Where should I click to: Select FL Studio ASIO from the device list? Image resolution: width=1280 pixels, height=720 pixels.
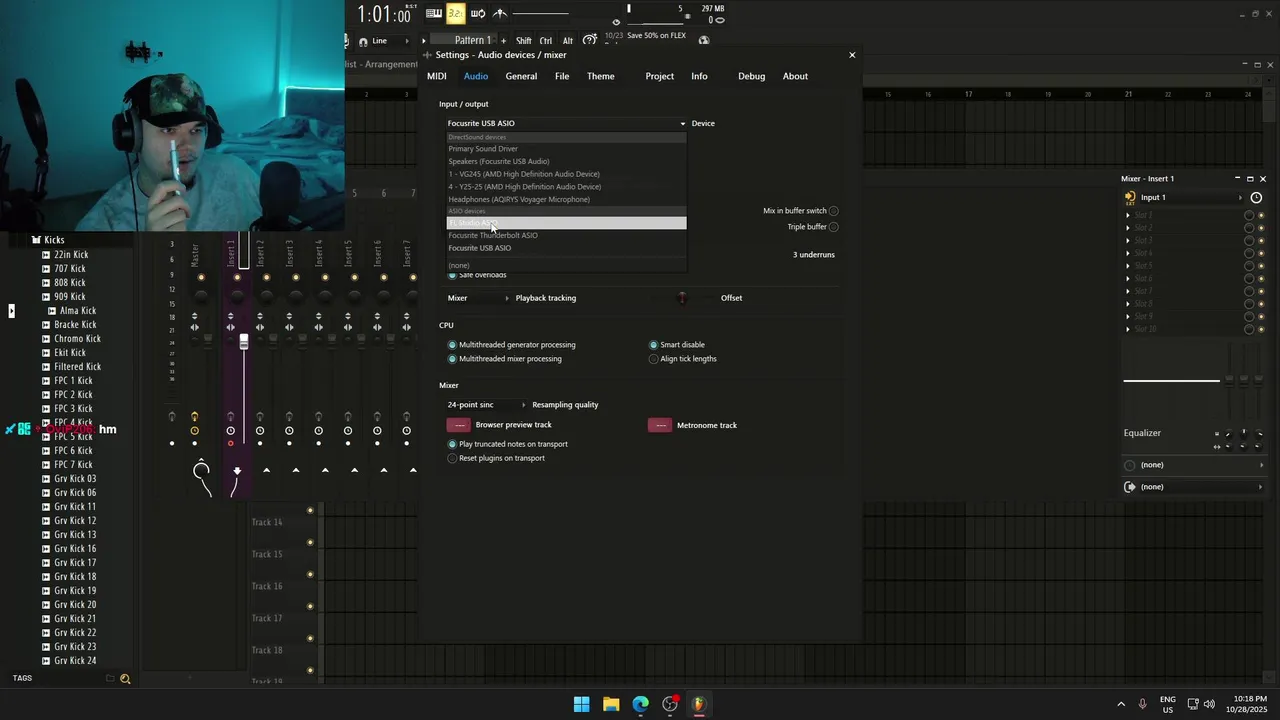566,223
